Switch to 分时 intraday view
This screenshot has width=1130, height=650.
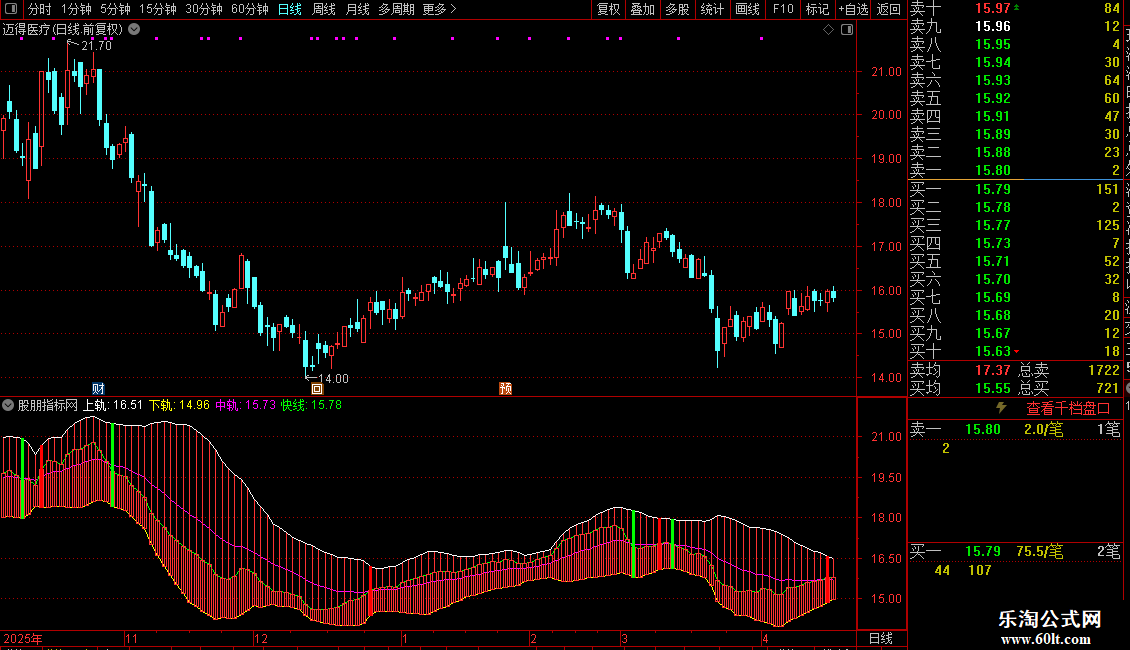40,9
